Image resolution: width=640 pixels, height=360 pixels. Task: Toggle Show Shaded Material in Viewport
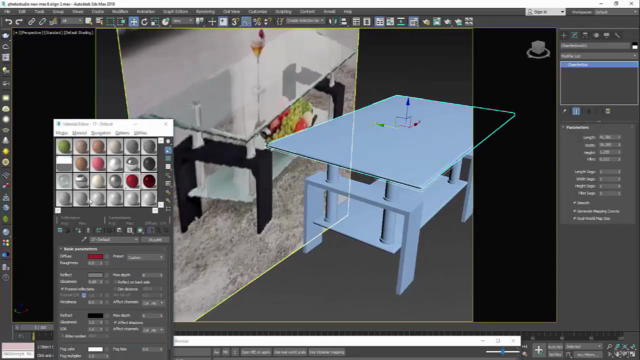[x=140, y=231]
